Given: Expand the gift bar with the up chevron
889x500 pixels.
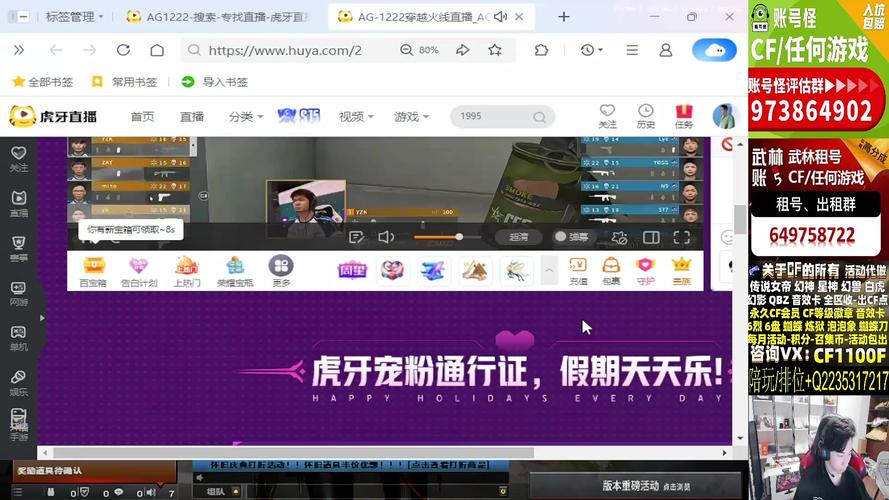Looking at the screenshot, I should 549,271.
